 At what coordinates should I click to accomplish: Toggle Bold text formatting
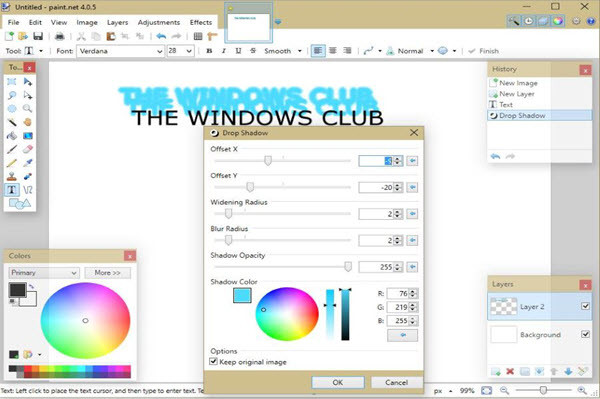pos(209,51)
